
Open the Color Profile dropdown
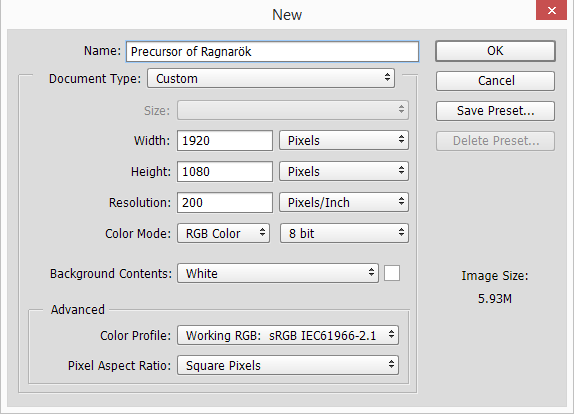[x=288, y=335]
